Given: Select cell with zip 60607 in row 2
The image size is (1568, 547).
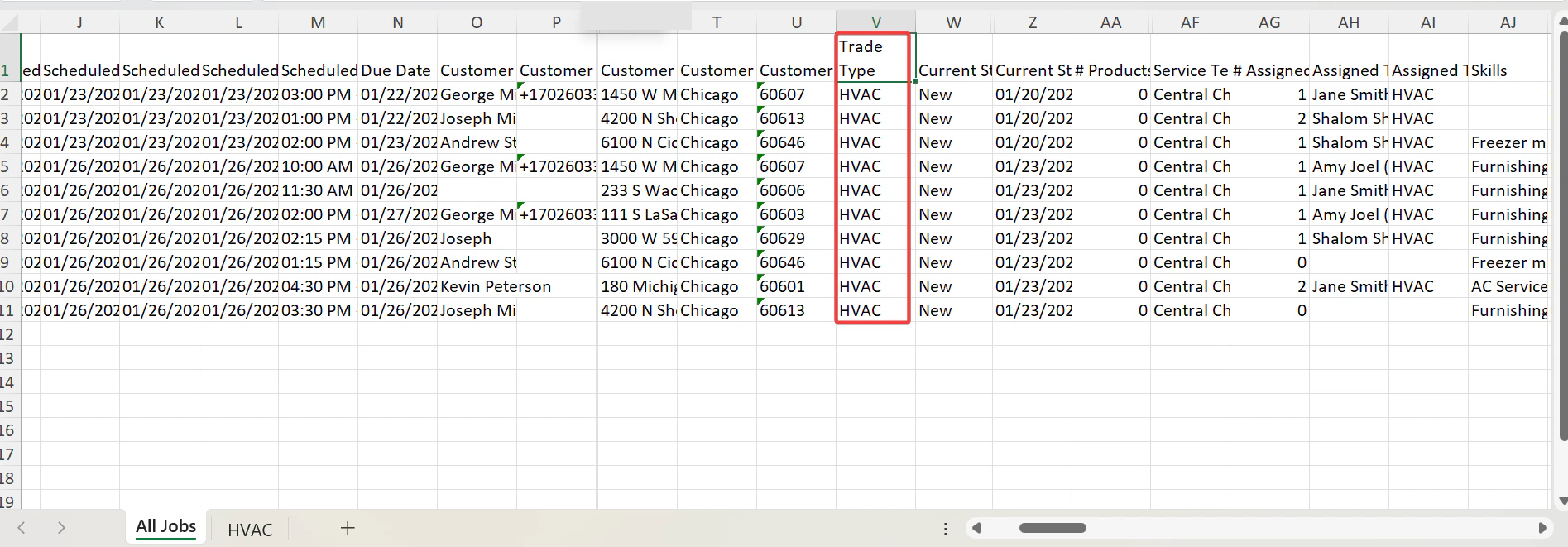Looking at the screenshot, I should tap(796, 94).
